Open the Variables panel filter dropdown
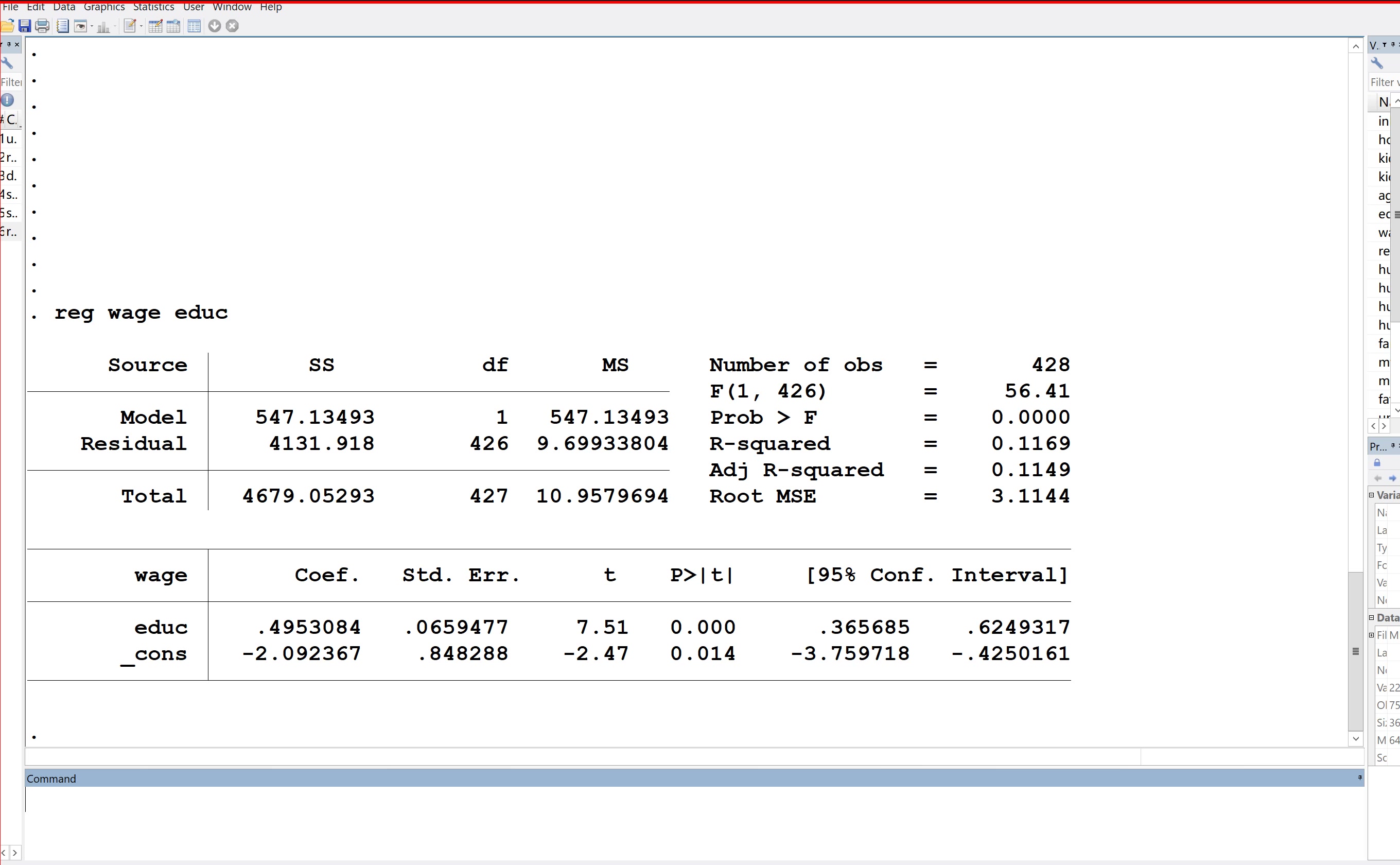Screen dimensions: 1400x865 coord(1384,44)
